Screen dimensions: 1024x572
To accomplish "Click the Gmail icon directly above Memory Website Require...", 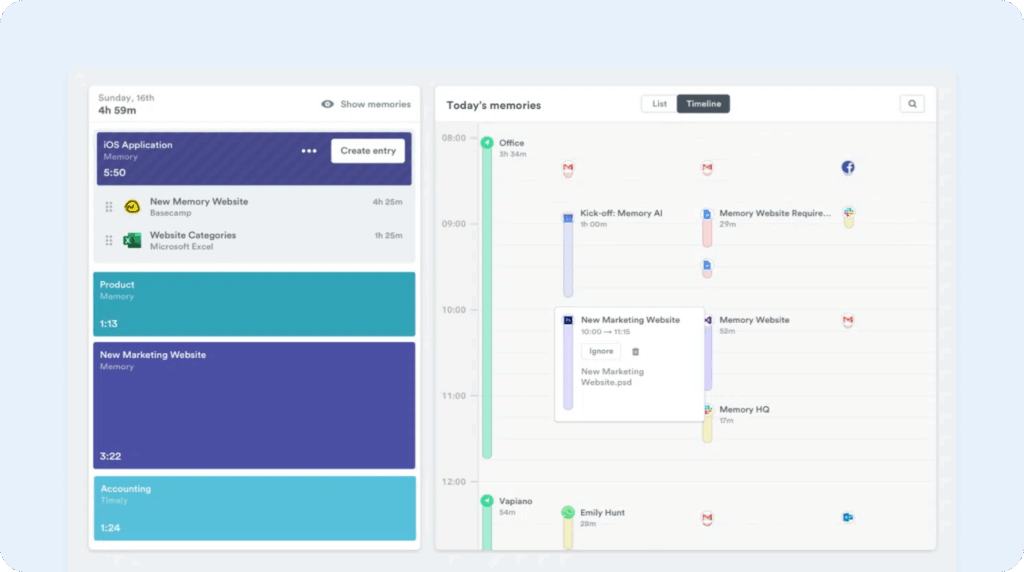I will tap(707, 168).
